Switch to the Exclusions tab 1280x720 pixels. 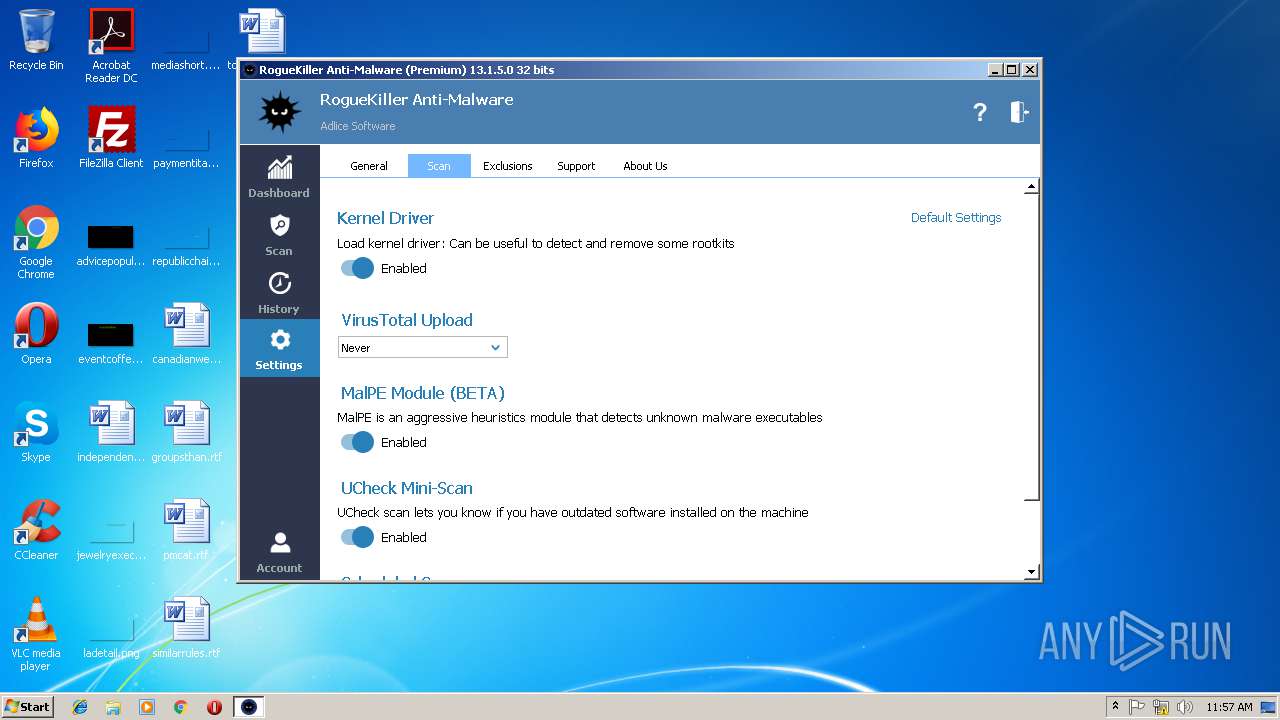[x=508, y=166]
